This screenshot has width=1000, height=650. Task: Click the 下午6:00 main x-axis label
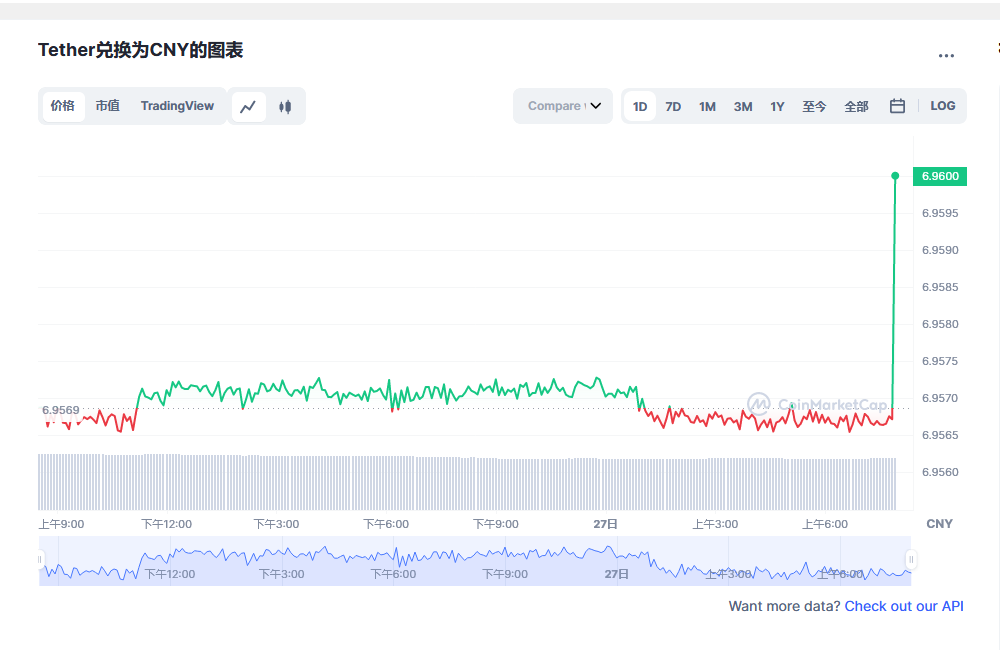point(386,524)
